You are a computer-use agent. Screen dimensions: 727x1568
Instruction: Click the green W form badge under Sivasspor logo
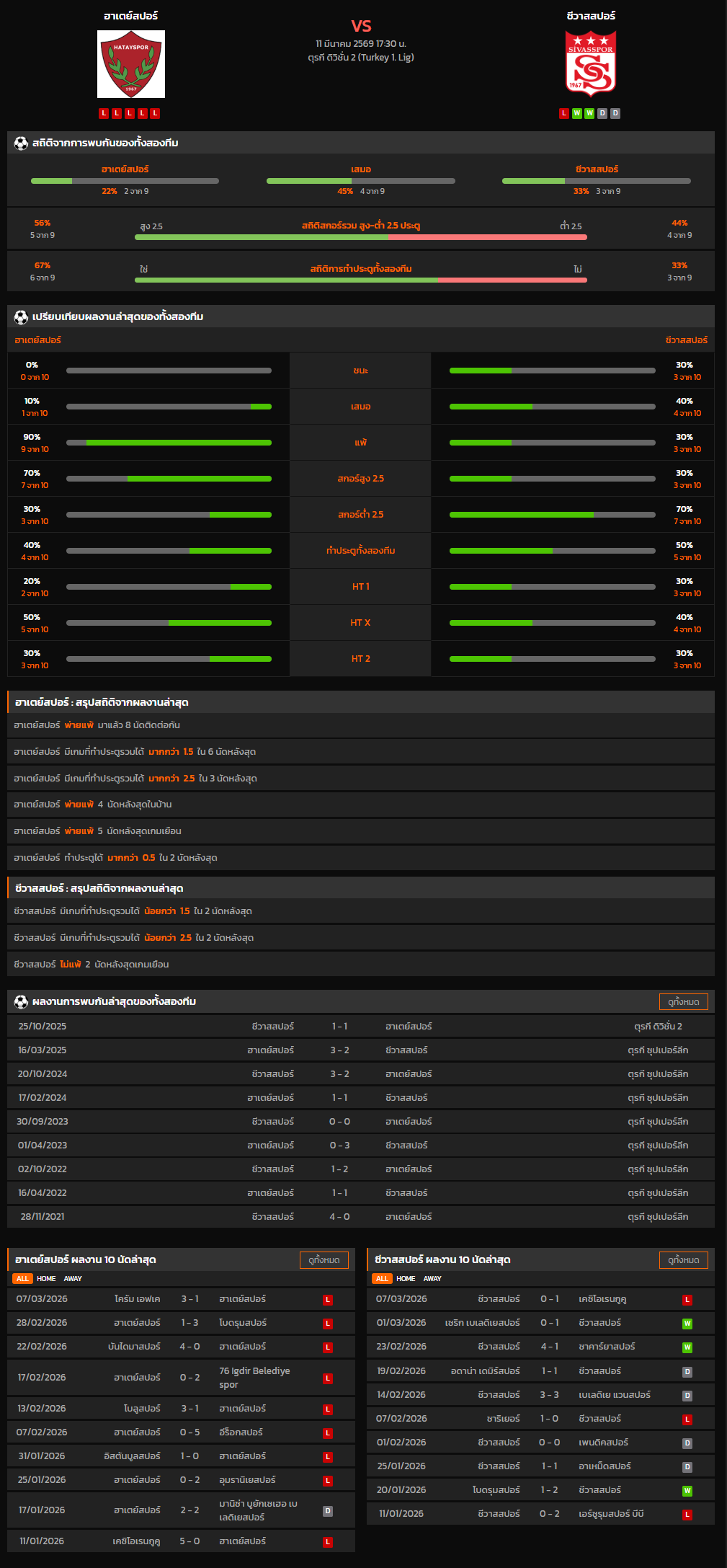point(577,113)
